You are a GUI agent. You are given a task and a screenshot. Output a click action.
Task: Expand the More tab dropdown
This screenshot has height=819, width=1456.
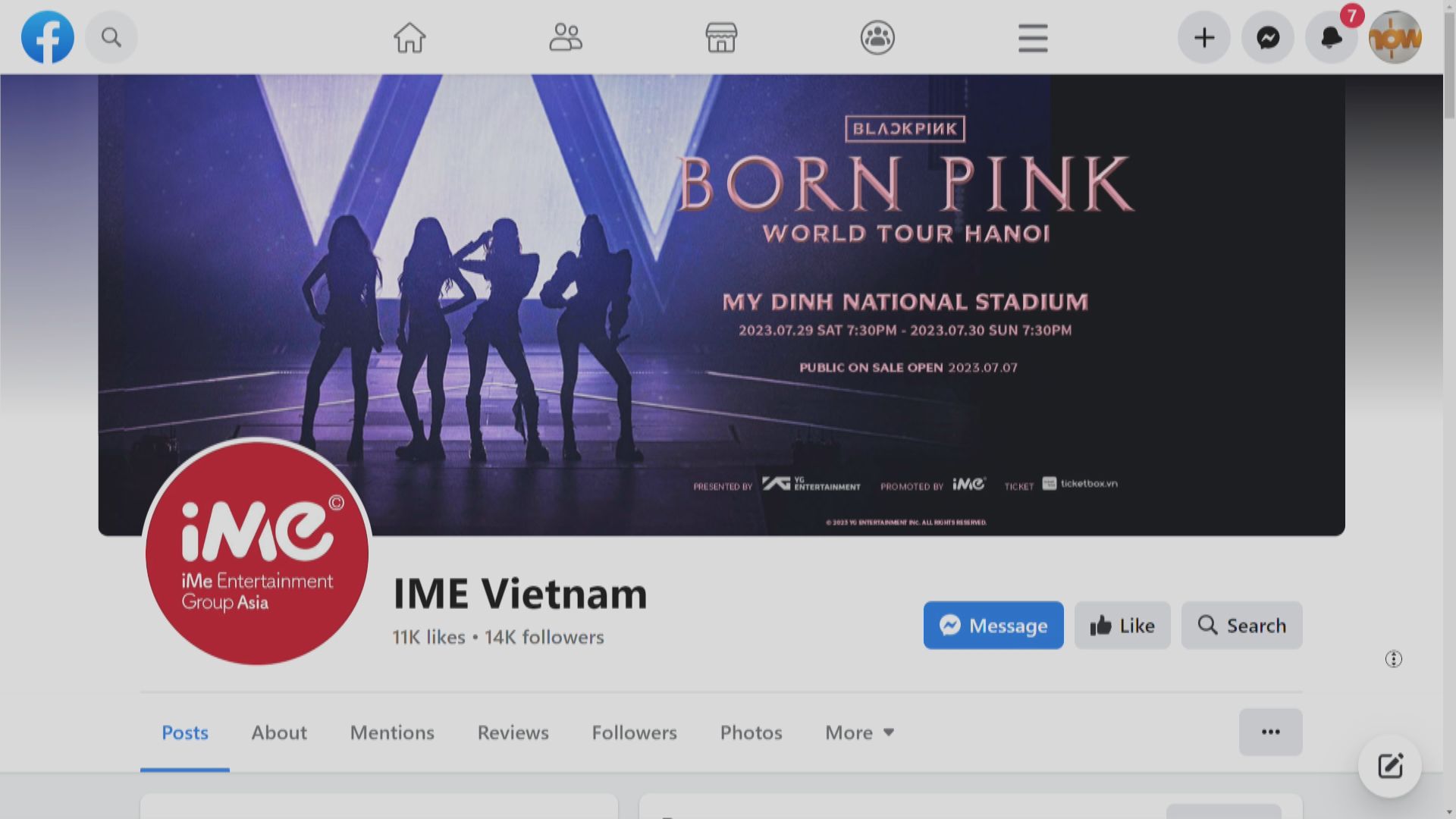click(859, 732)
